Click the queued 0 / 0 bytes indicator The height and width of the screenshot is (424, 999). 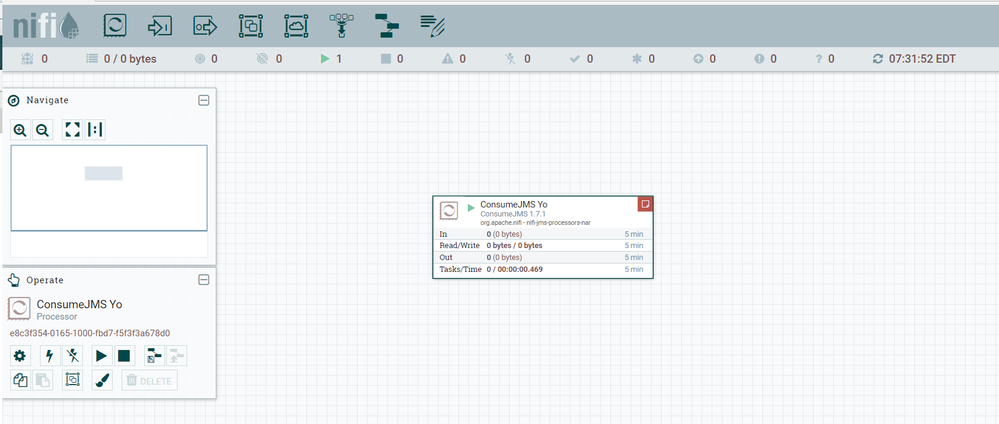(x=121, y=59)
